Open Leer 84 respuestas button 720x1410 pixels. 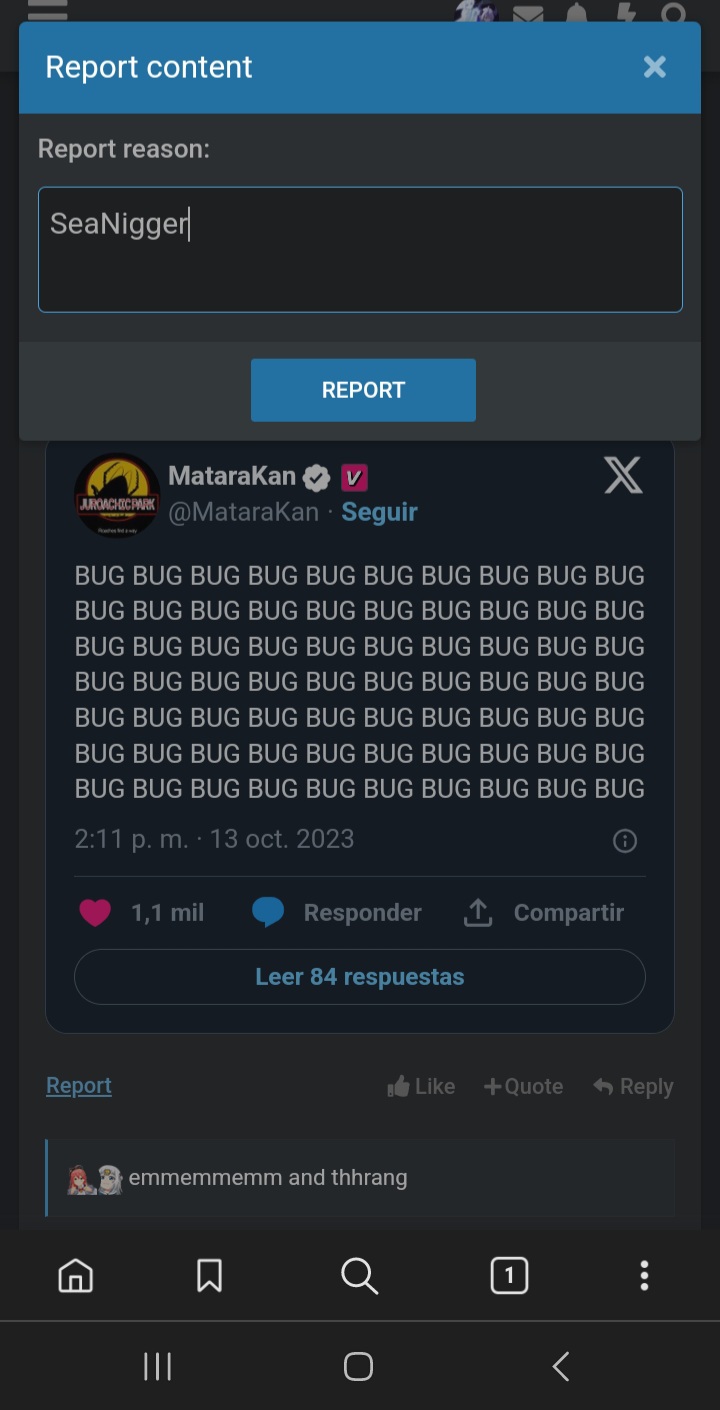(x=360, y=977)
